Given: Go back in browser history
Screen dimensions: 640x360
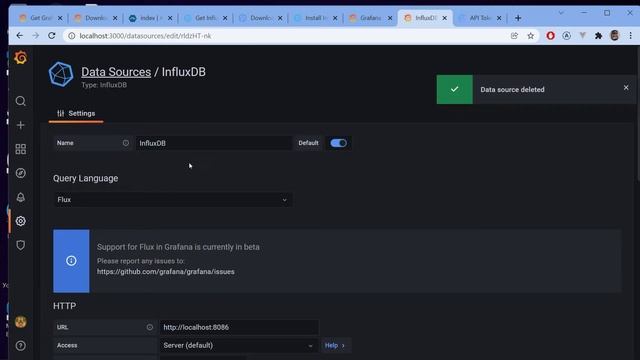Looking at the screenshot, I should coord(20,36).
